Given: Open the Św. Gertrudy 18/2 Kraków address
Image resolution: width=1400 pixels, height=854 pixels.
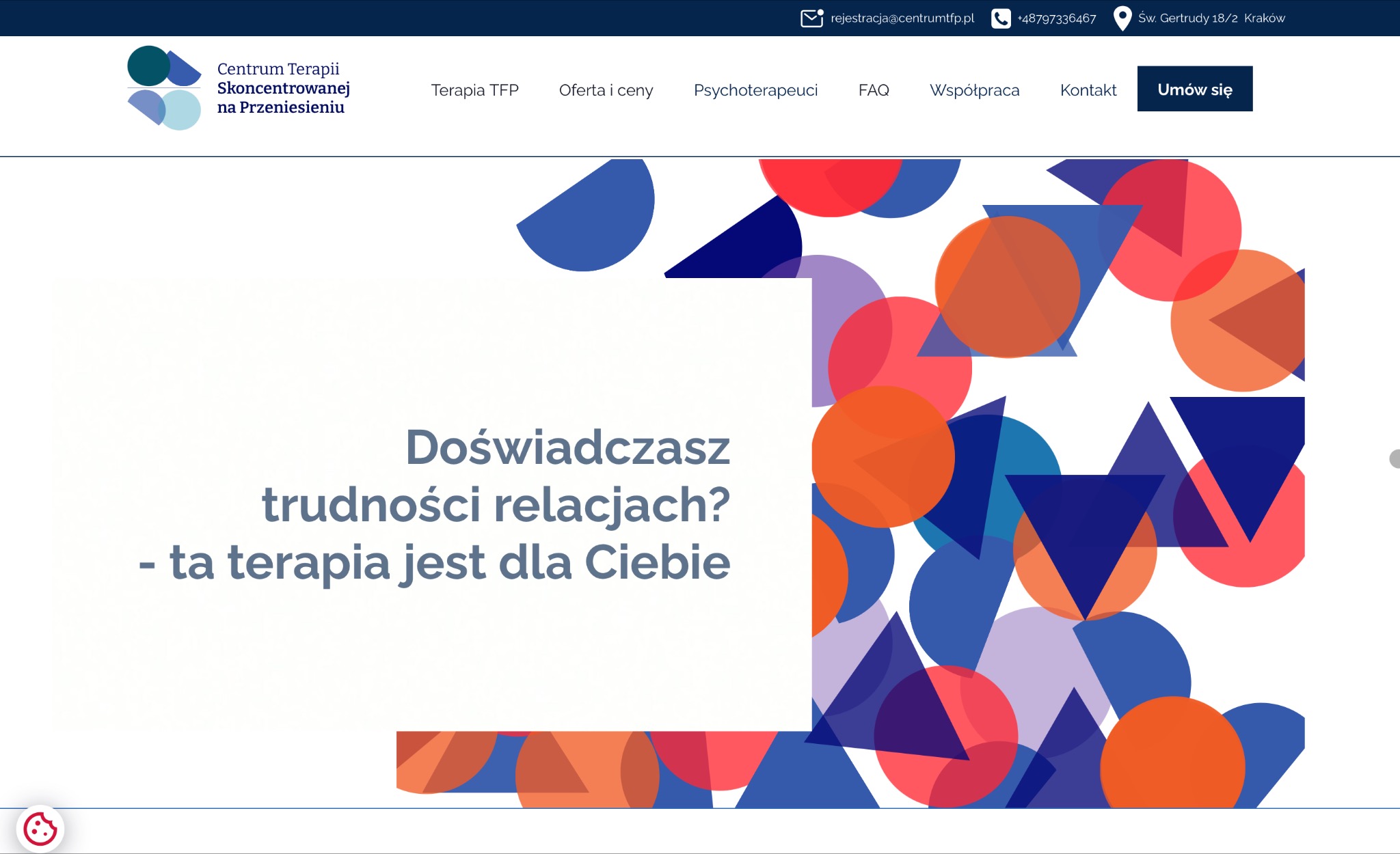Looking at the screenshot, I should click(x=1211, y=18).
